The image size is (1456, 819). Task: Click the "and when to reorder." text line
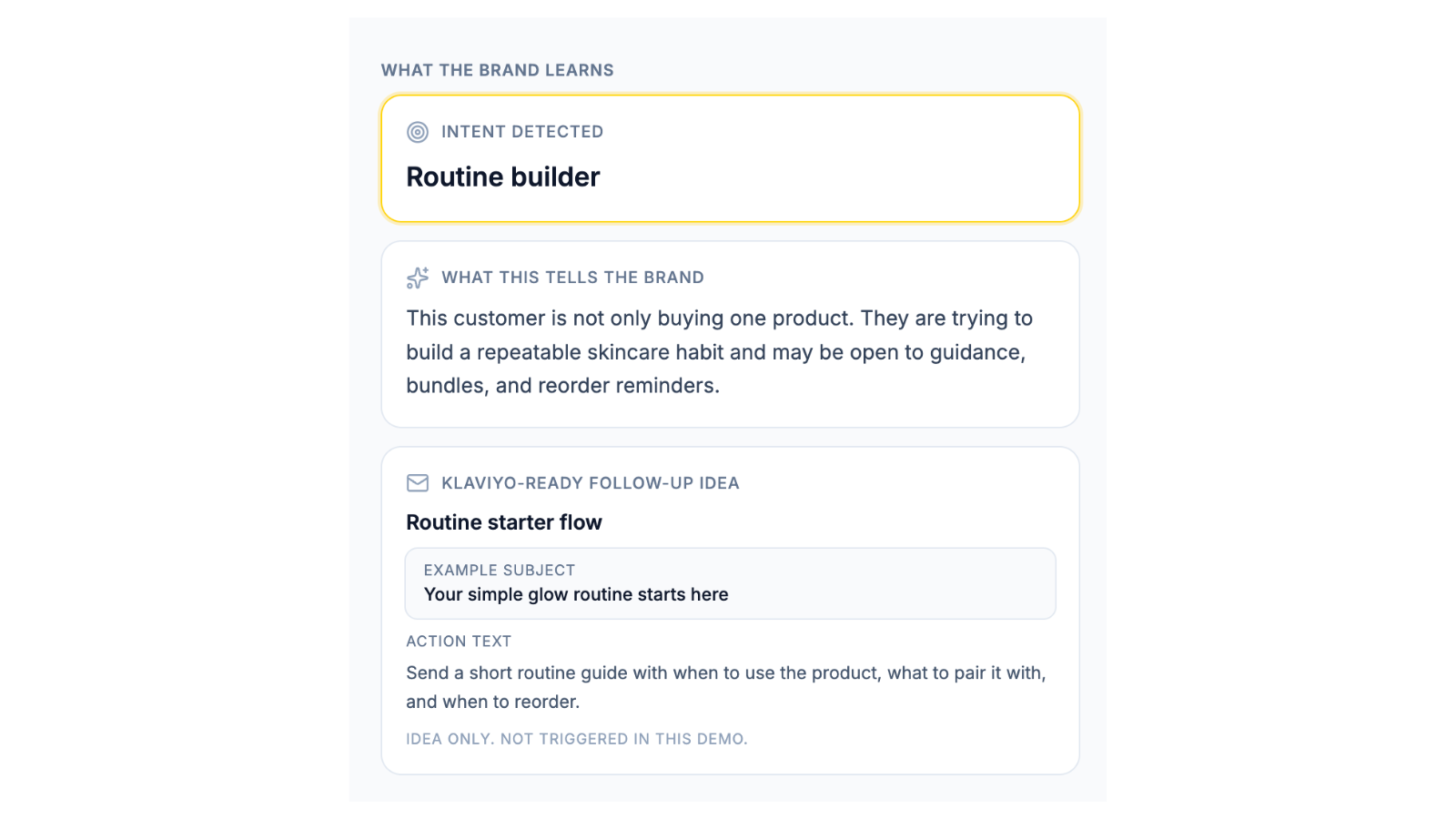click(x=493, y=702)
